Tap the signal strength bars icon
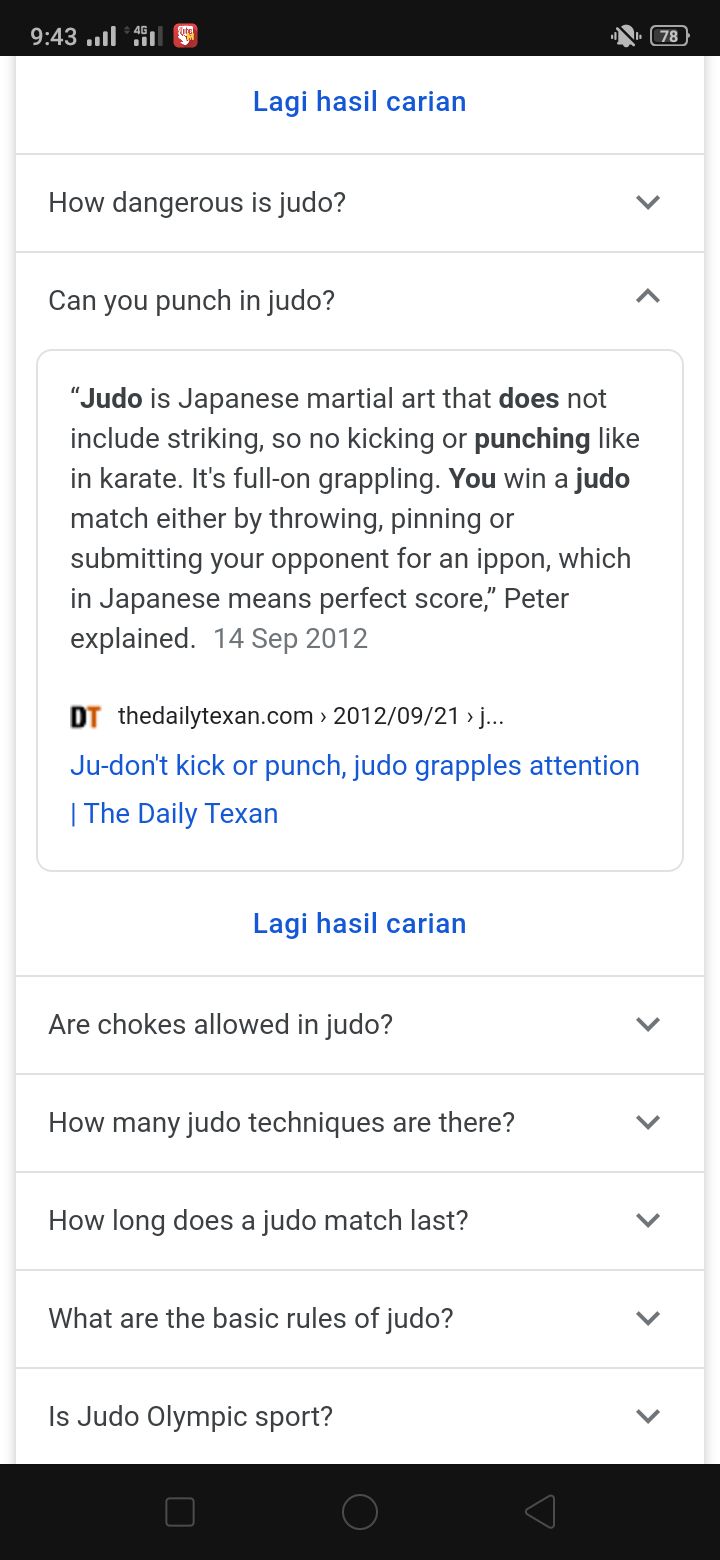This screenshot has height=1560, width=720. 102,37
